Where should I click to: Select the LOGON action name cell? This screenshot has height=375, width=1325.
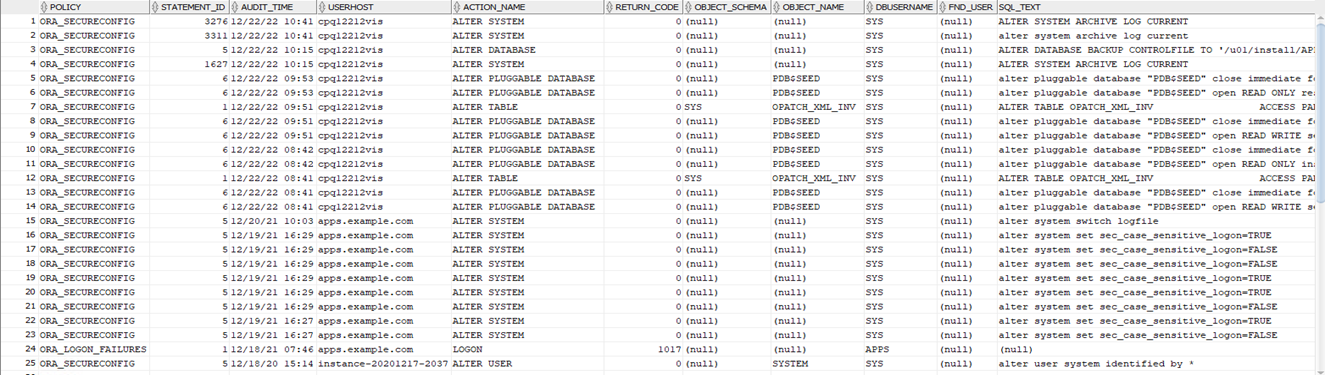[x=467, y=349]
